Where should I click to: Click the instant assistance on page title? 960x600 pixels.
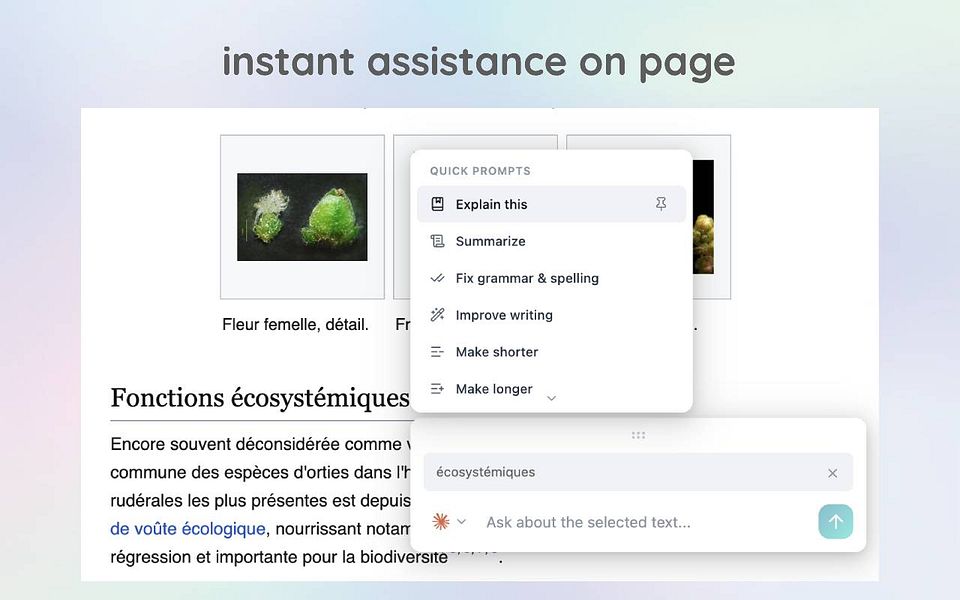point(479,62)
